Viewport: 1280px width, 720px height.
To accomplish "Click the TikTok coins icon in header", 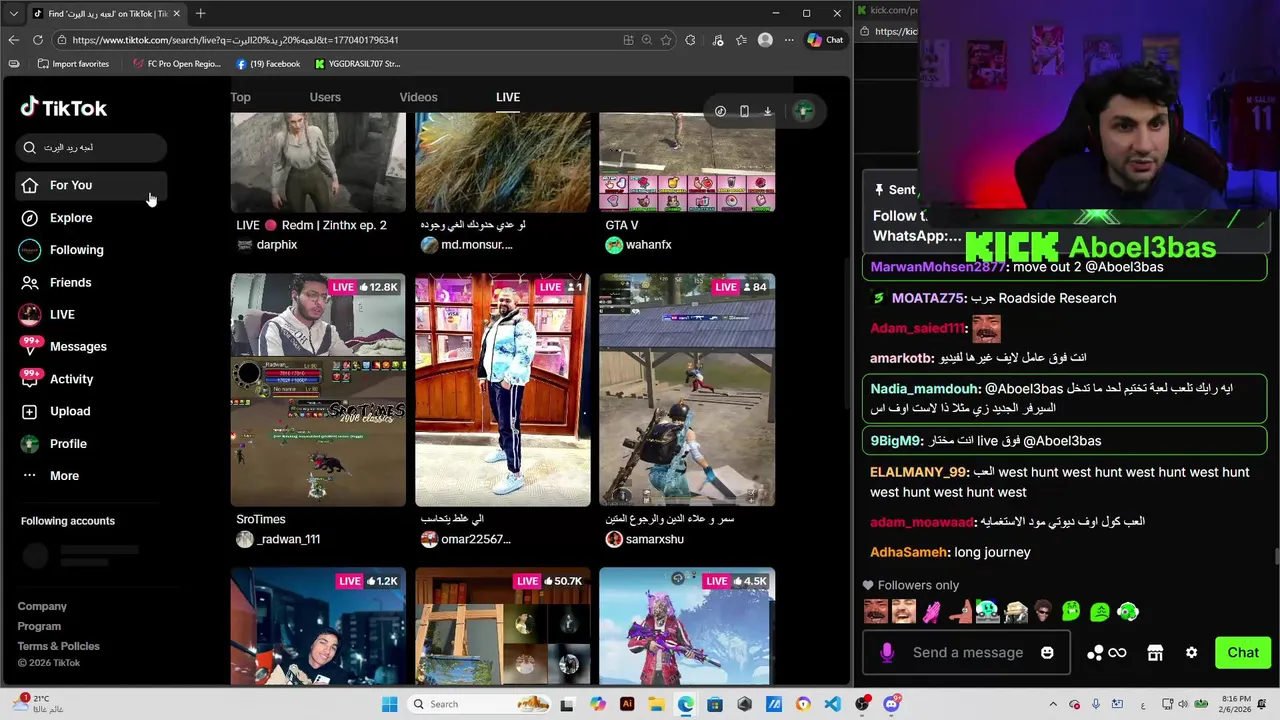I will tap(720, 111).
